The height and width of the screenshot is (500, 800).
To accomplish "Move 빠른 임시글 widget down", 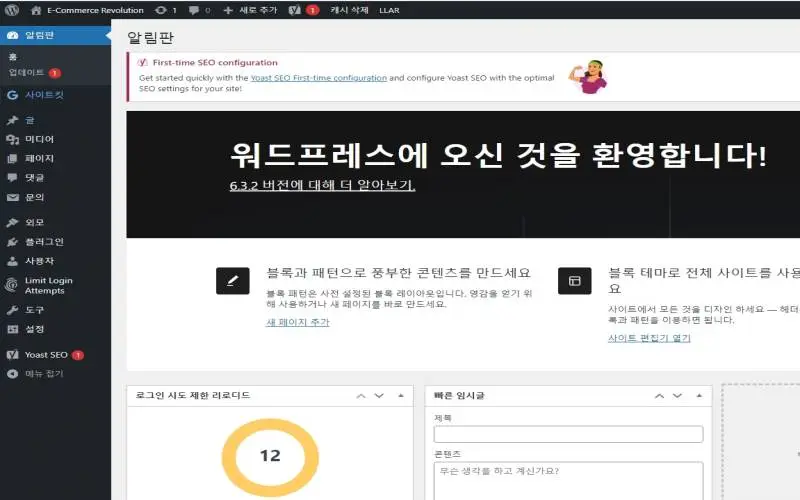I will point(678,396).
